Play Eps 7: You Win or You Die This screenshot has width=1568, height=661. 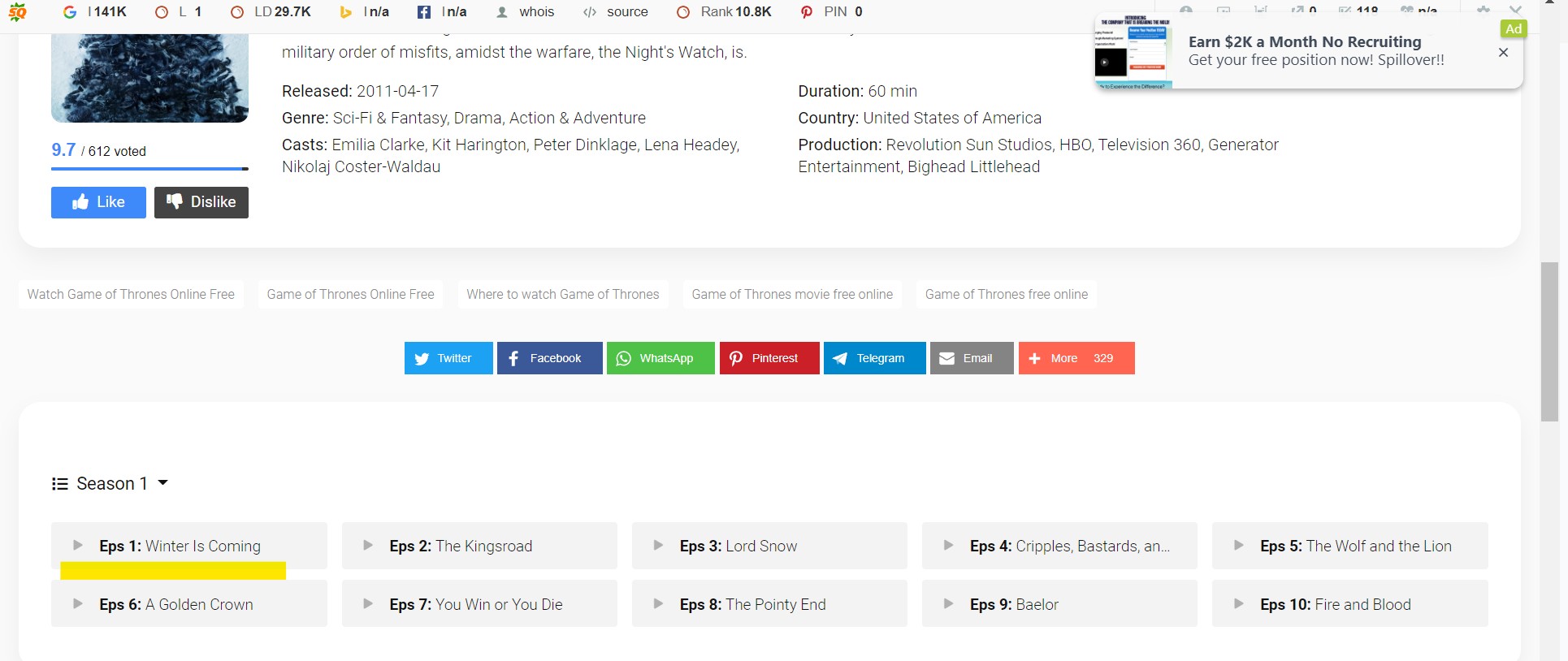(479, 604)
